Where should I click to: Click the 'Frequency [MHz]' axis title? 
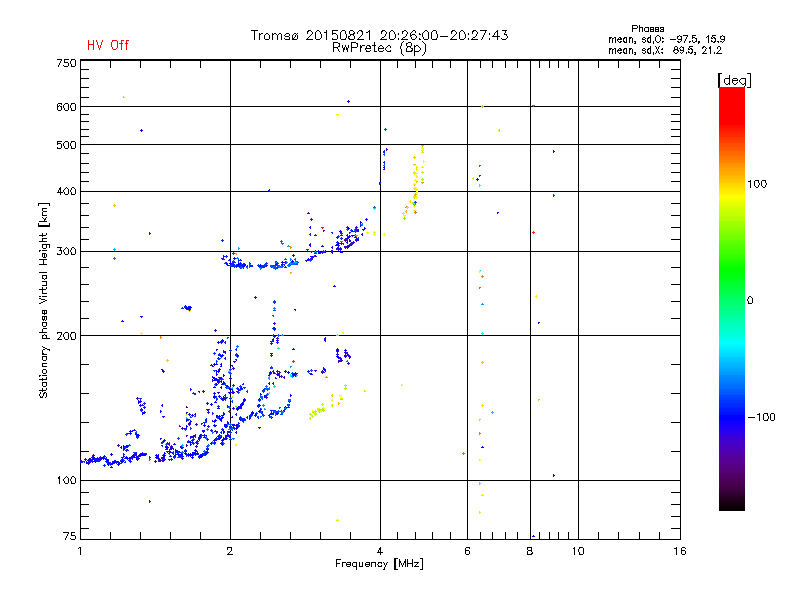point(379,564)
